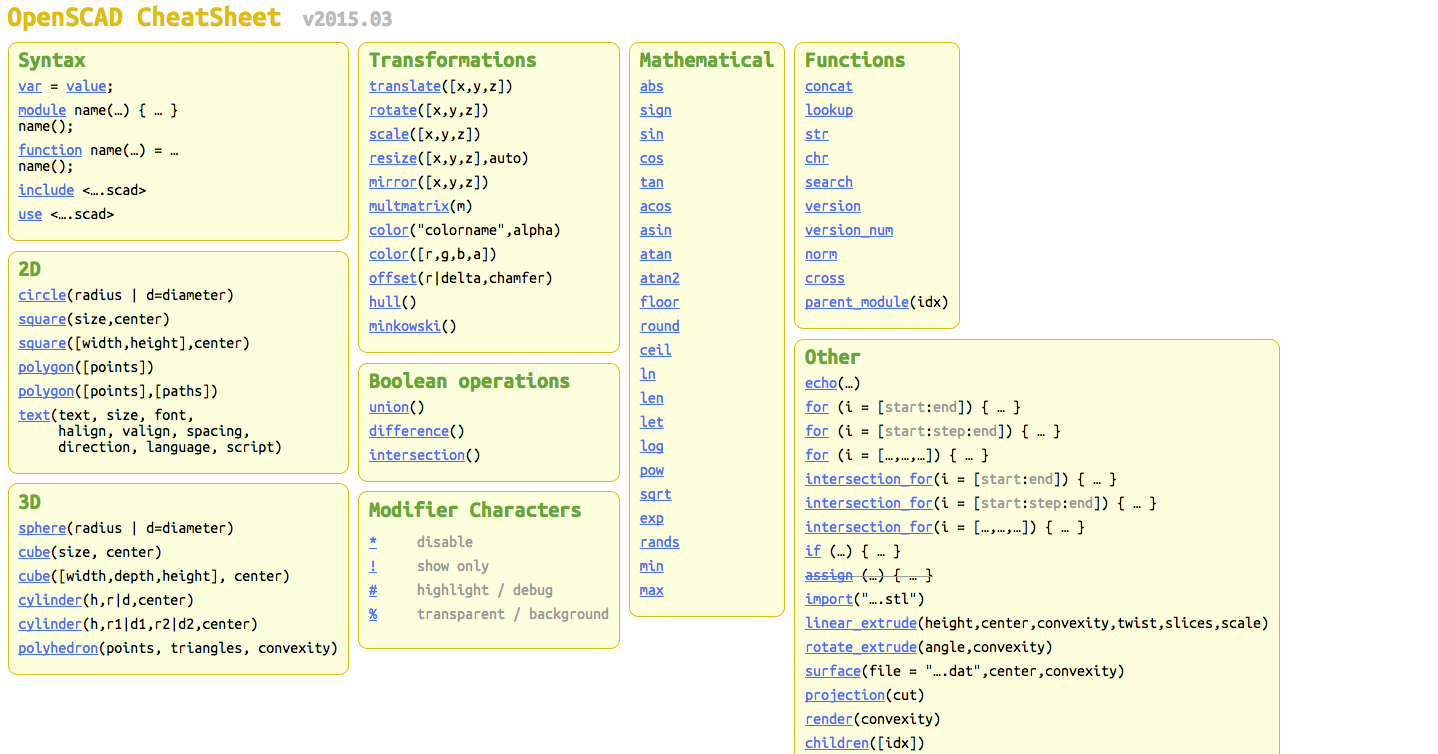Open the 'render' link
Screen dimensions: 1438x754
[x=829, y=719]
